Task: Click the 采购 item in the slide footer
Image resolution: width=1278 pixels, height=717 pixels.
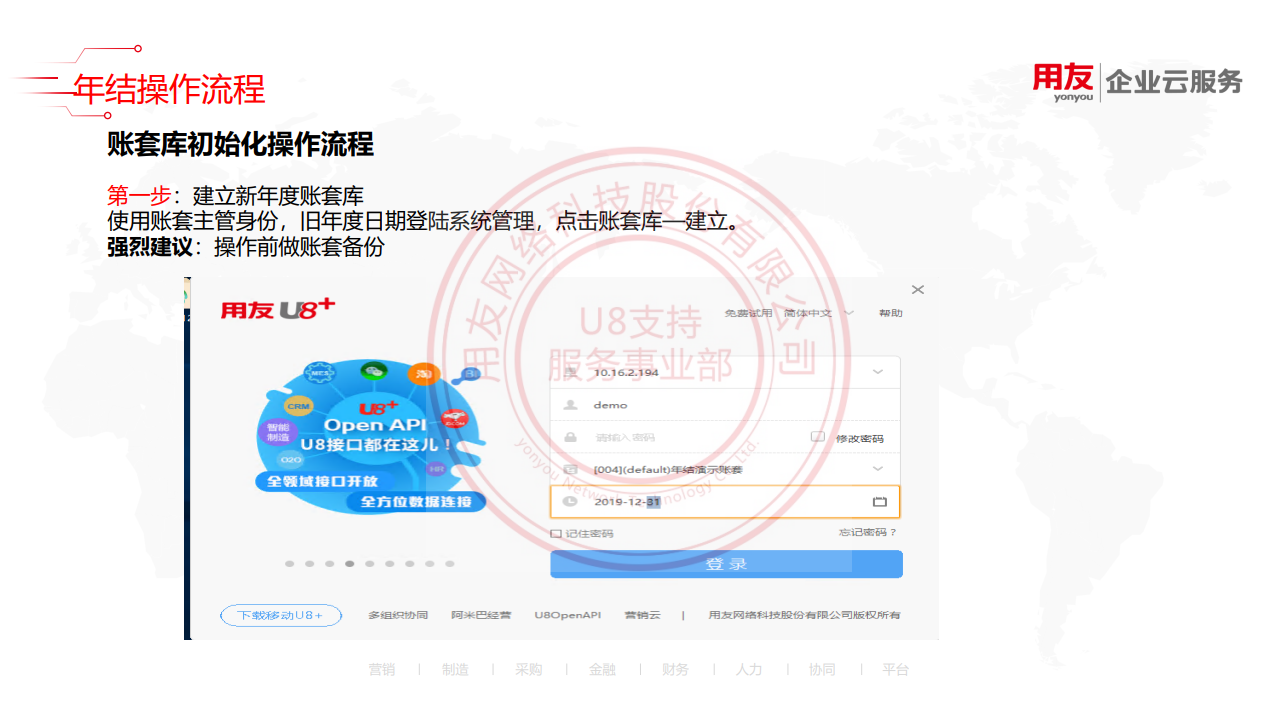Action: click(x=529, y=670)
